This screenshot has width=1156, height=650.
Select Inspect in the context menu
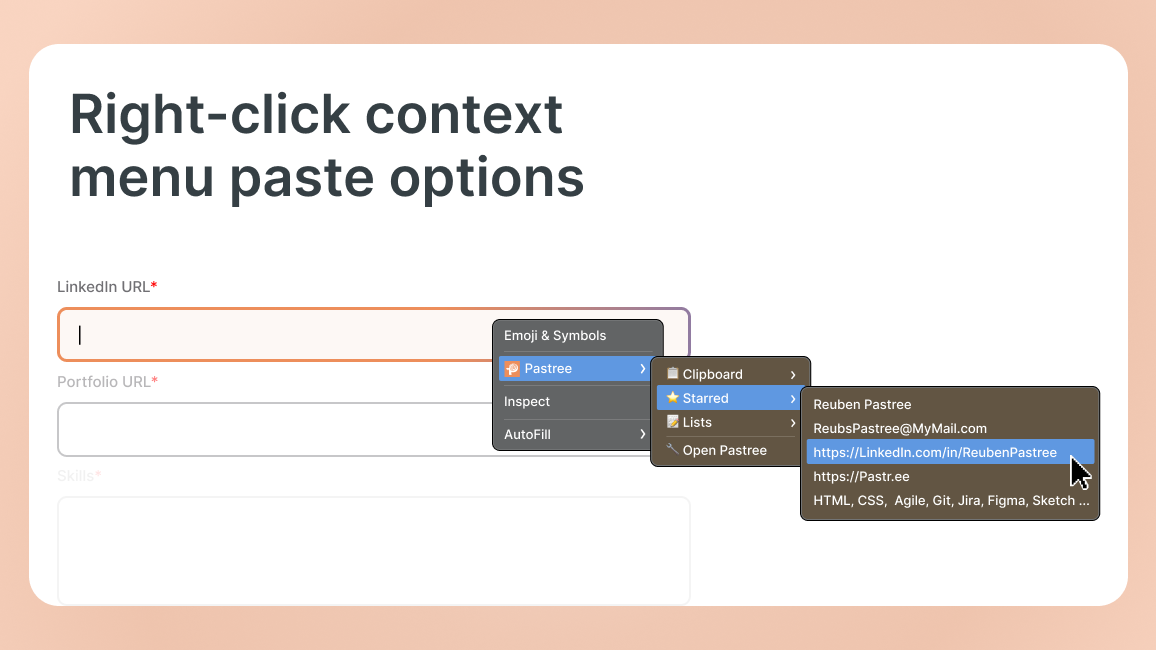pyautogui.click(x=527, y=401)
